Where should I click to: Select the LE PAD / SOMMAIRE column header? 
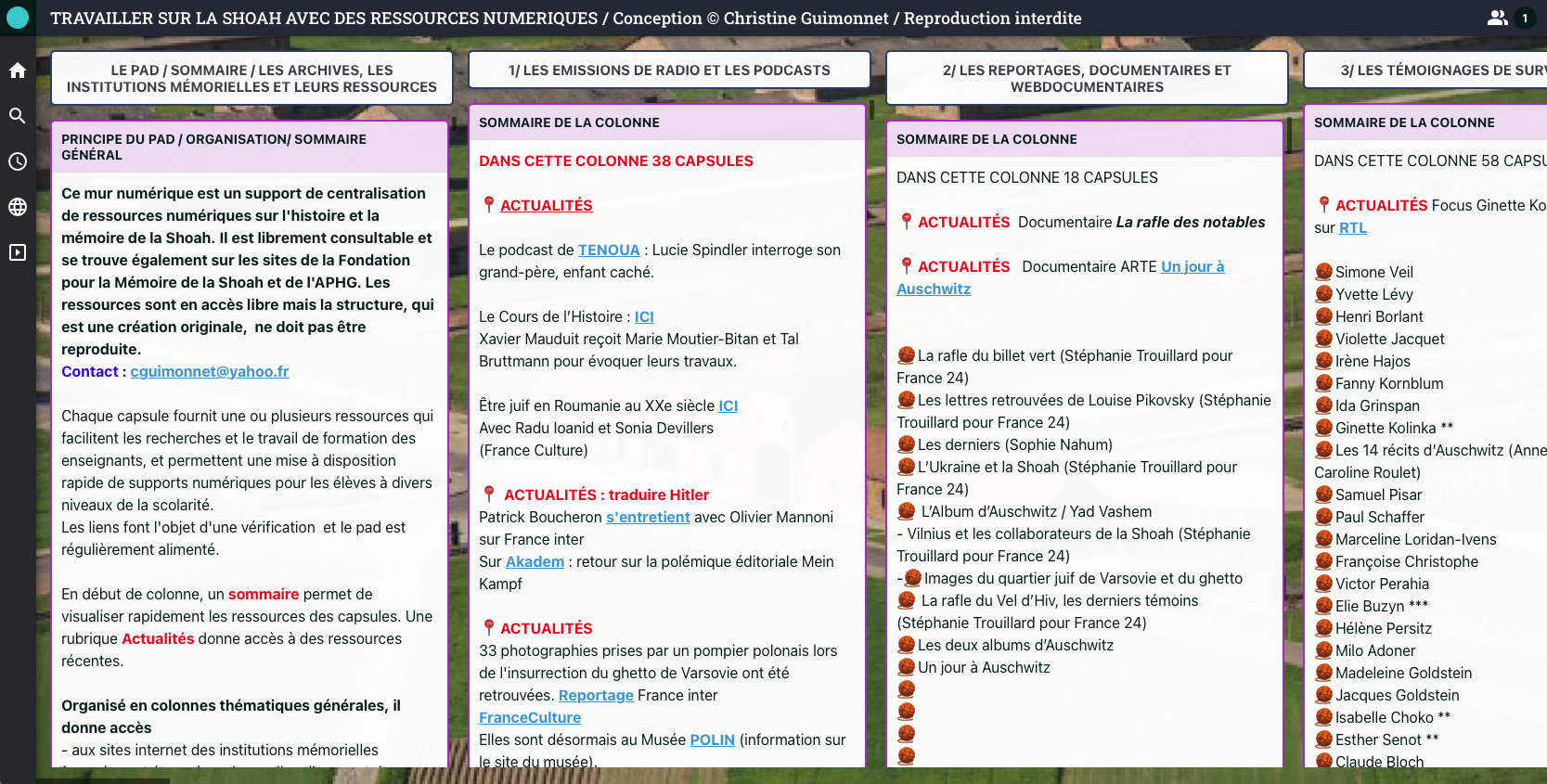pyautogui.click(x=251, y=78)
